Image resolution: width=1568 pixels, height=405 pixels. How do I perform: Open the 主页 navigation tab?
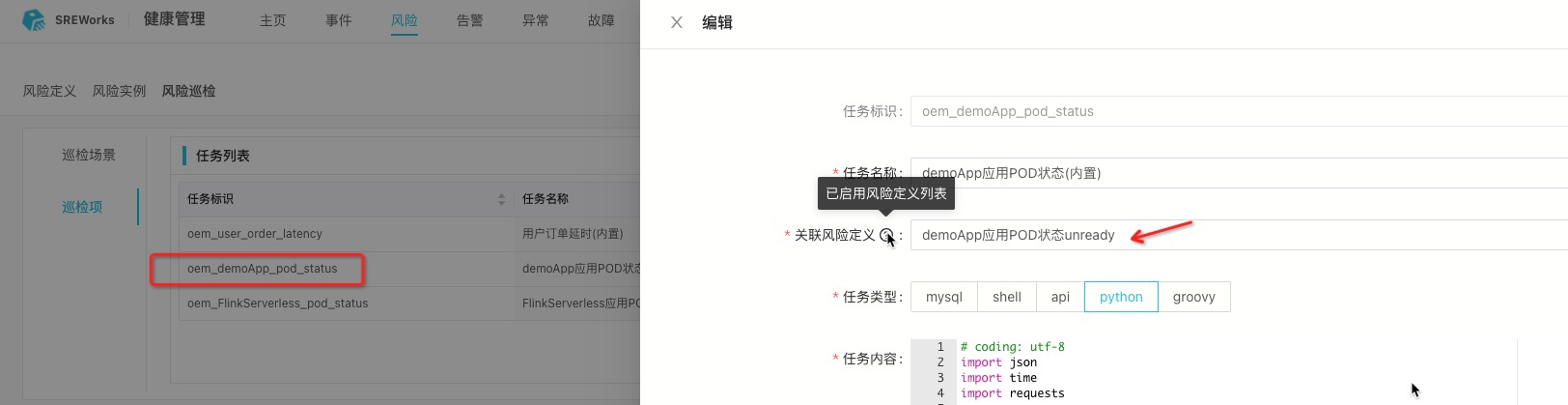coord(272,20)
